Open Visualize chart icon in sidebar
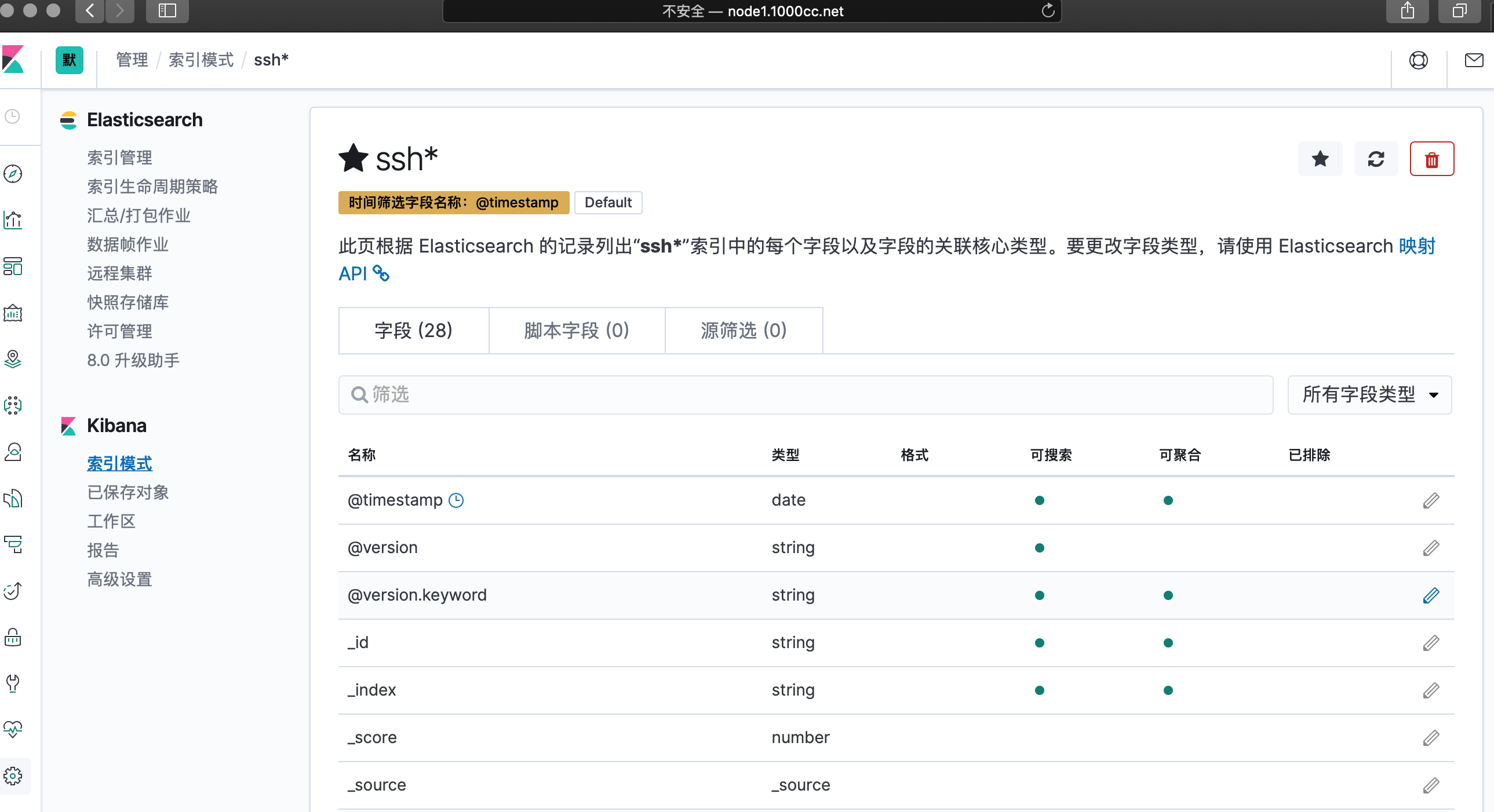 [x=13, y=220]
